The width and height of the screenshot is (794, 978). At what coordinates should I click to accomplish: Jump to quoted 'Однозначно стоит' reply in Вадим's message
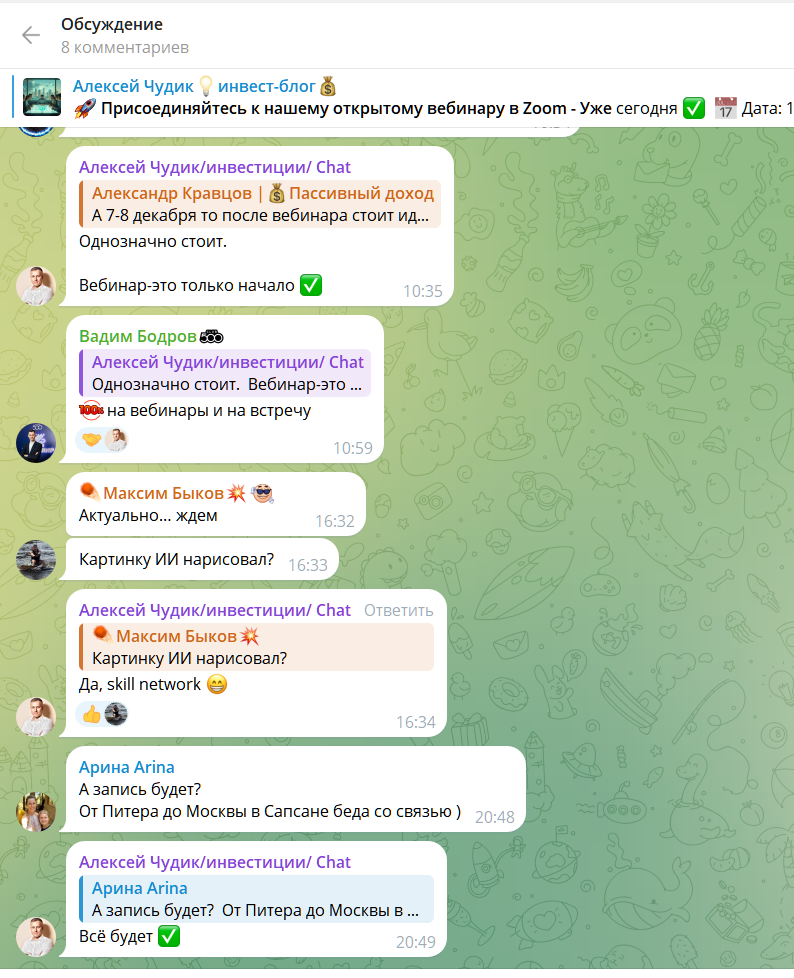tap(225, 374)
